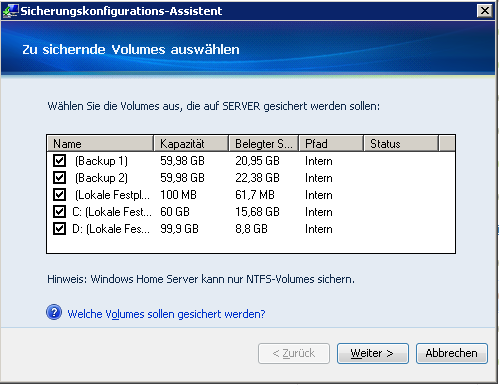Select the C: (Lokale Fest... row name
499x385 pixels.
tap(112, 212)
